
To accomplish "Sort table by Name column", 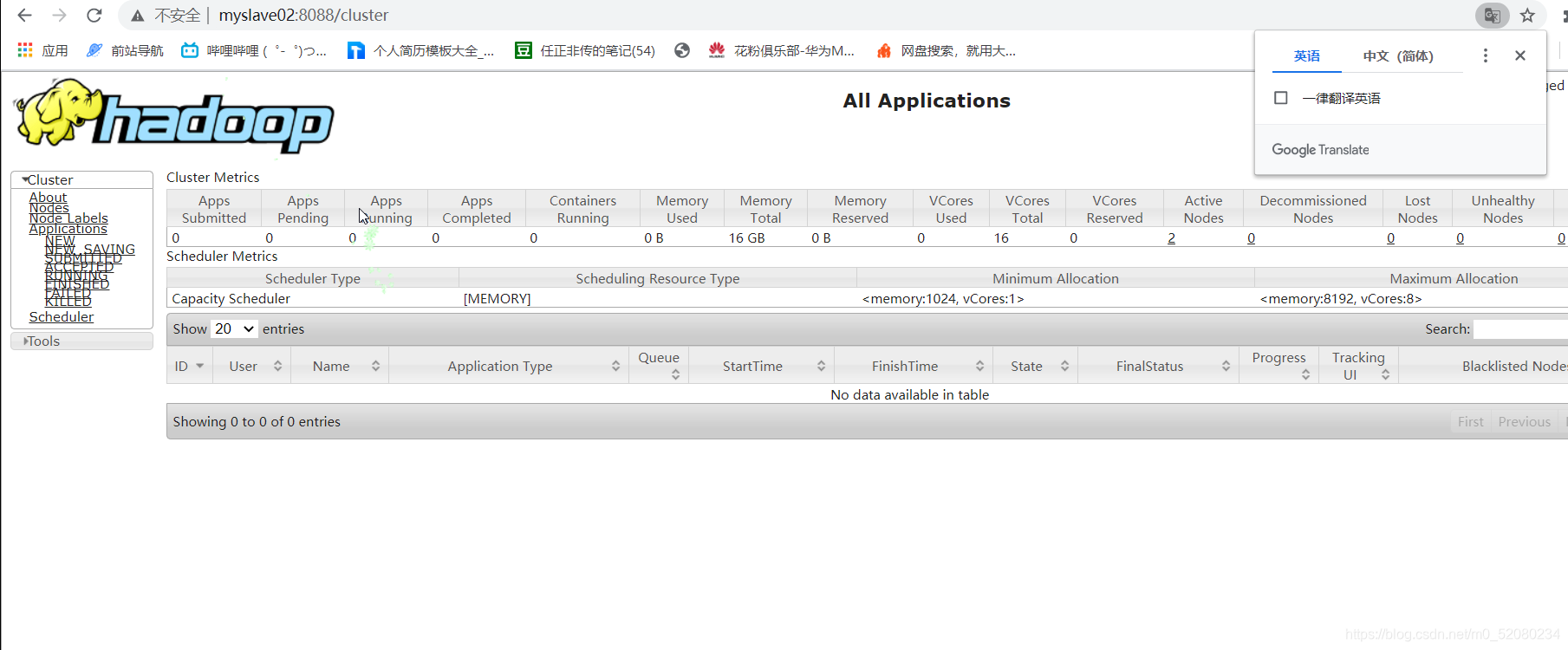I will (339, 366).
